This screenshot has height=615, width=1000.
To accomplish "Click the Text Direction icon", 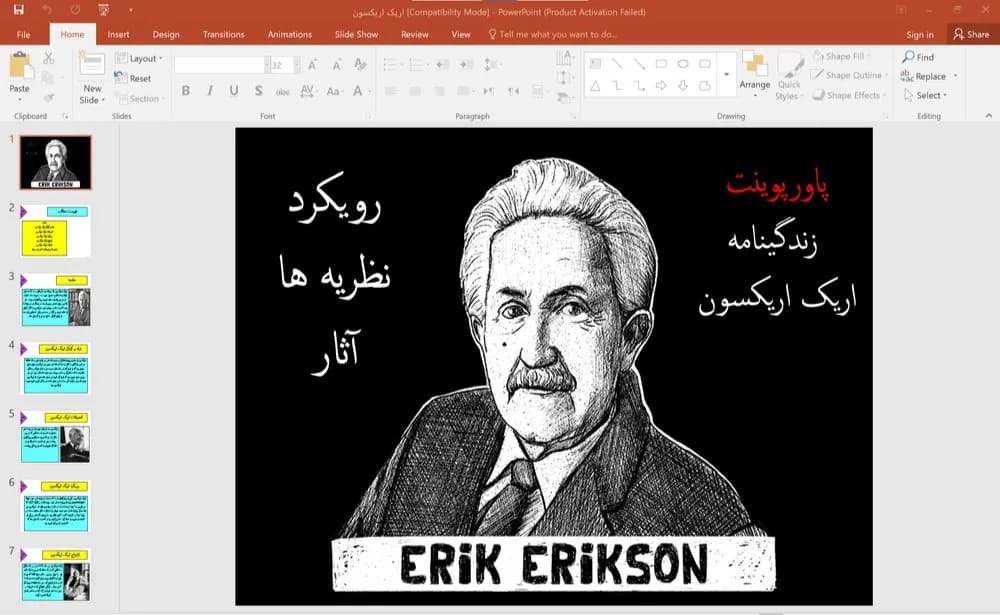I will [x=564, y=58].
